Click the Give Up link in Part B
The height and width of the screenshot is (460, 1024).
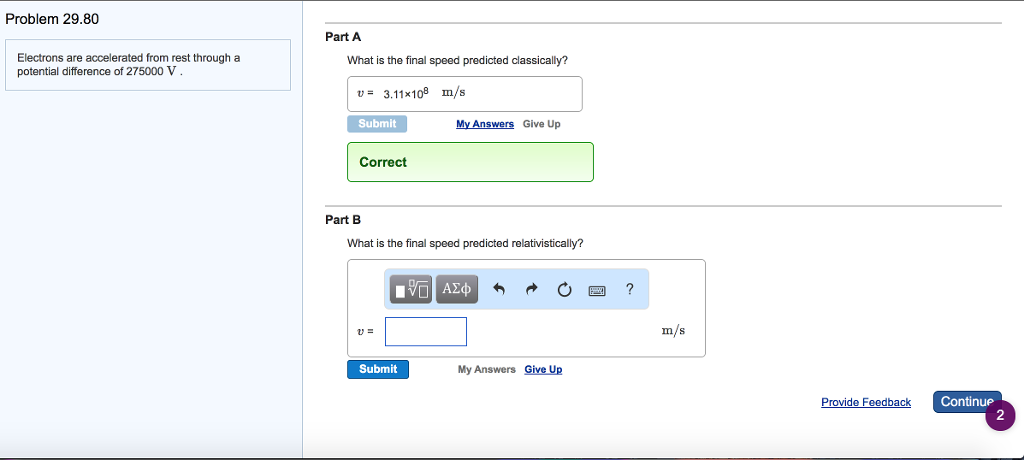[x=543, y=369]
